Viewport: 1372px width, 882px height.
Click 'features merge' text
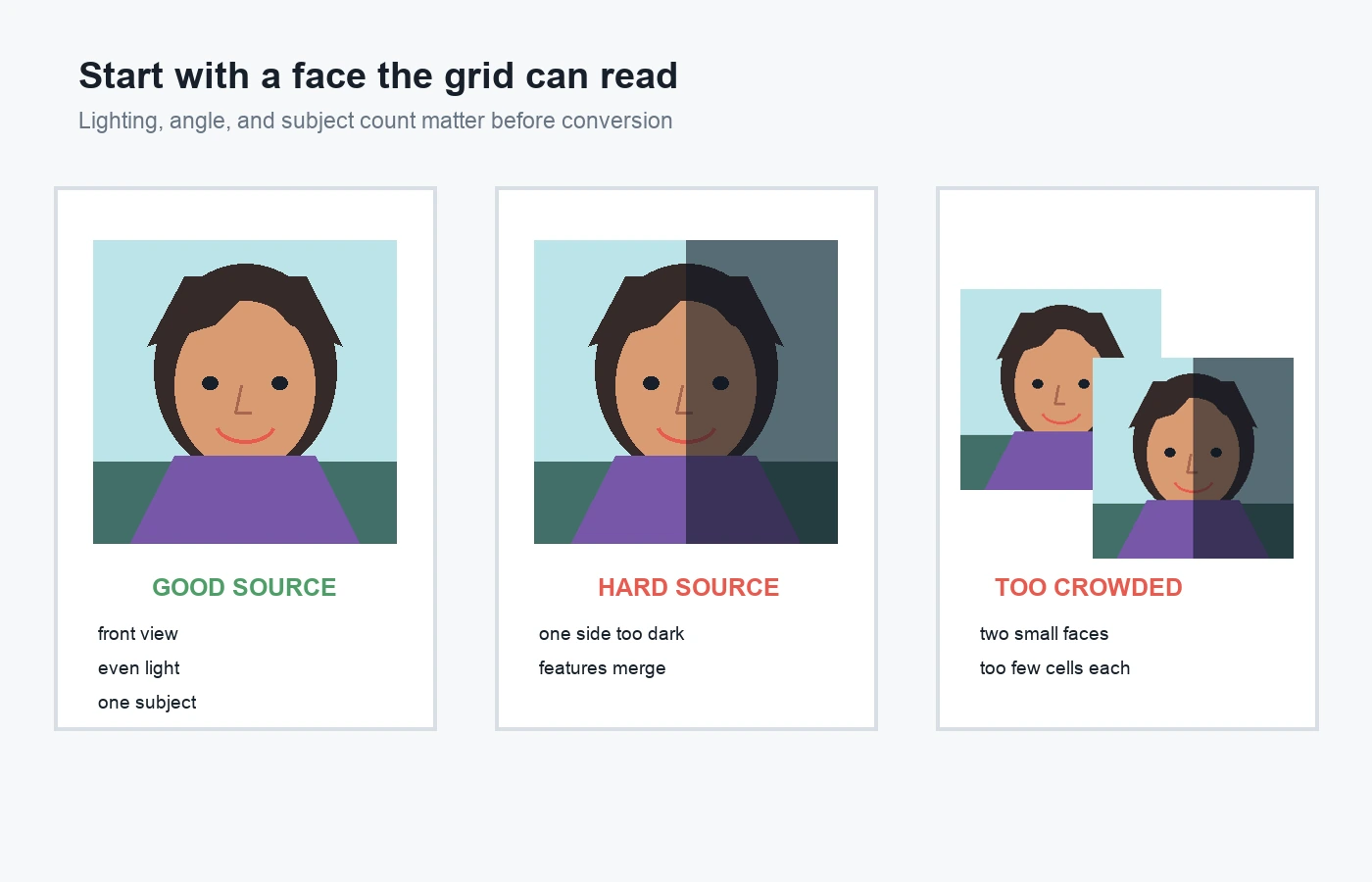coord(602,668)
